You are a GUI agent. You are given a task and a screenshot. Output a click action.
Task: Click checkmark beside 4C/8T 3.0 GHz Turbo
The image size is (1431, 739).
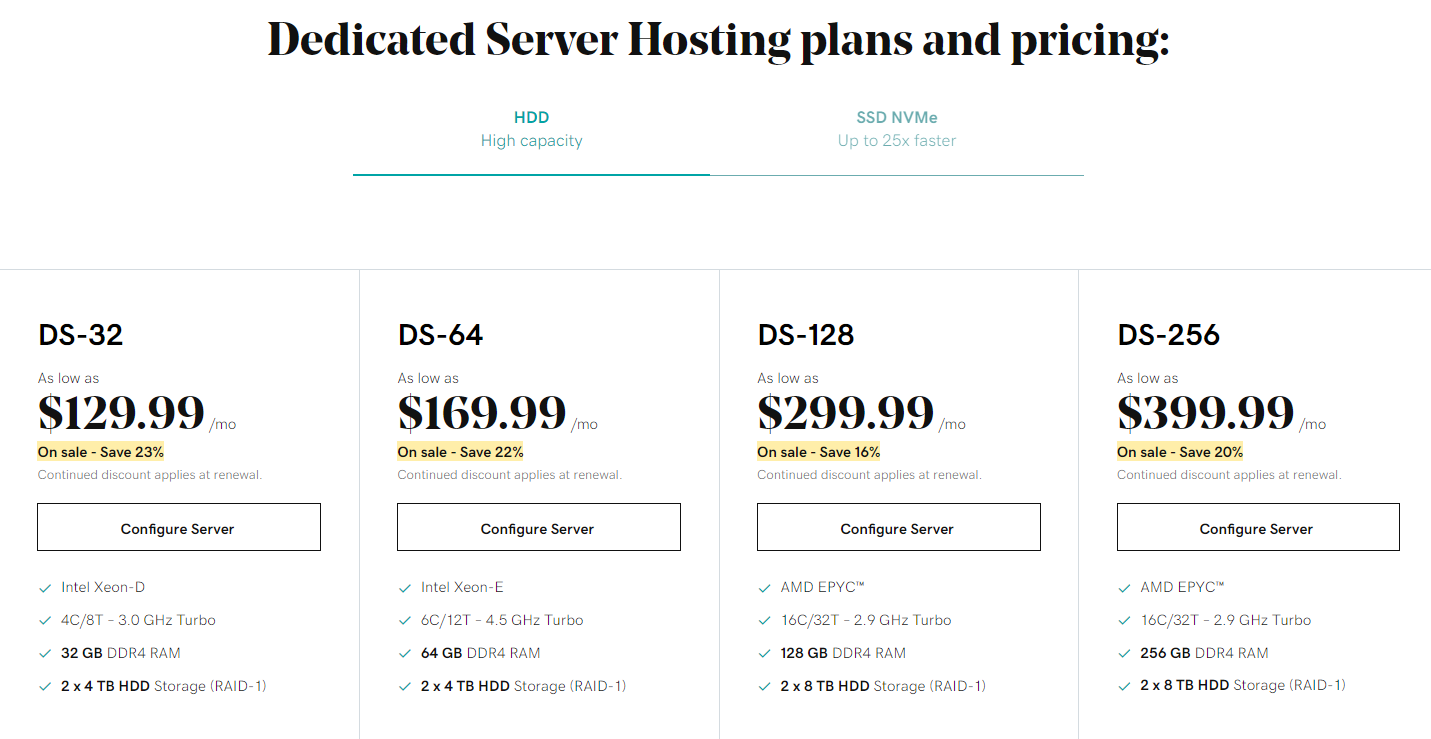tap(45, 621)
